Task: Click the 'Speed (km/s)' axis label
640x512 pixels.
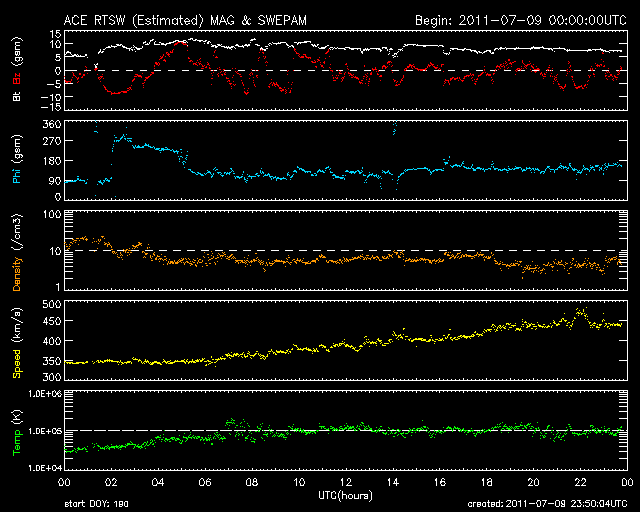Action: tap(17, 343)
